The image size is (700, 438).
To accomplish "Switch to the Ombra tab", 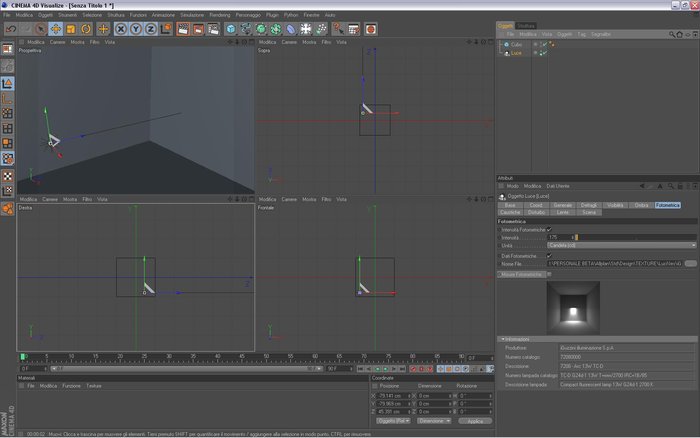I will click(641, 205).
